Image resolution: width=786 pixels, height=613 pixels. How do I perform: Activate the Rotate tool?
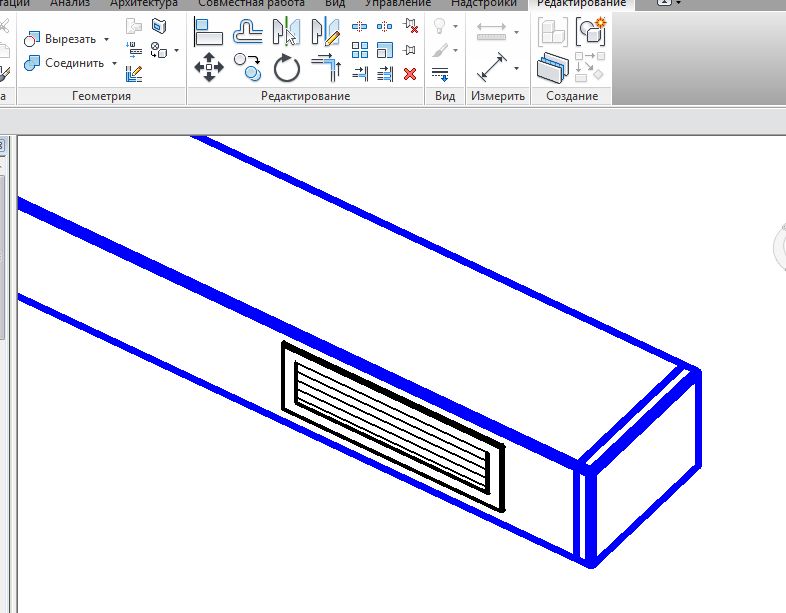[x=287, y=68]
